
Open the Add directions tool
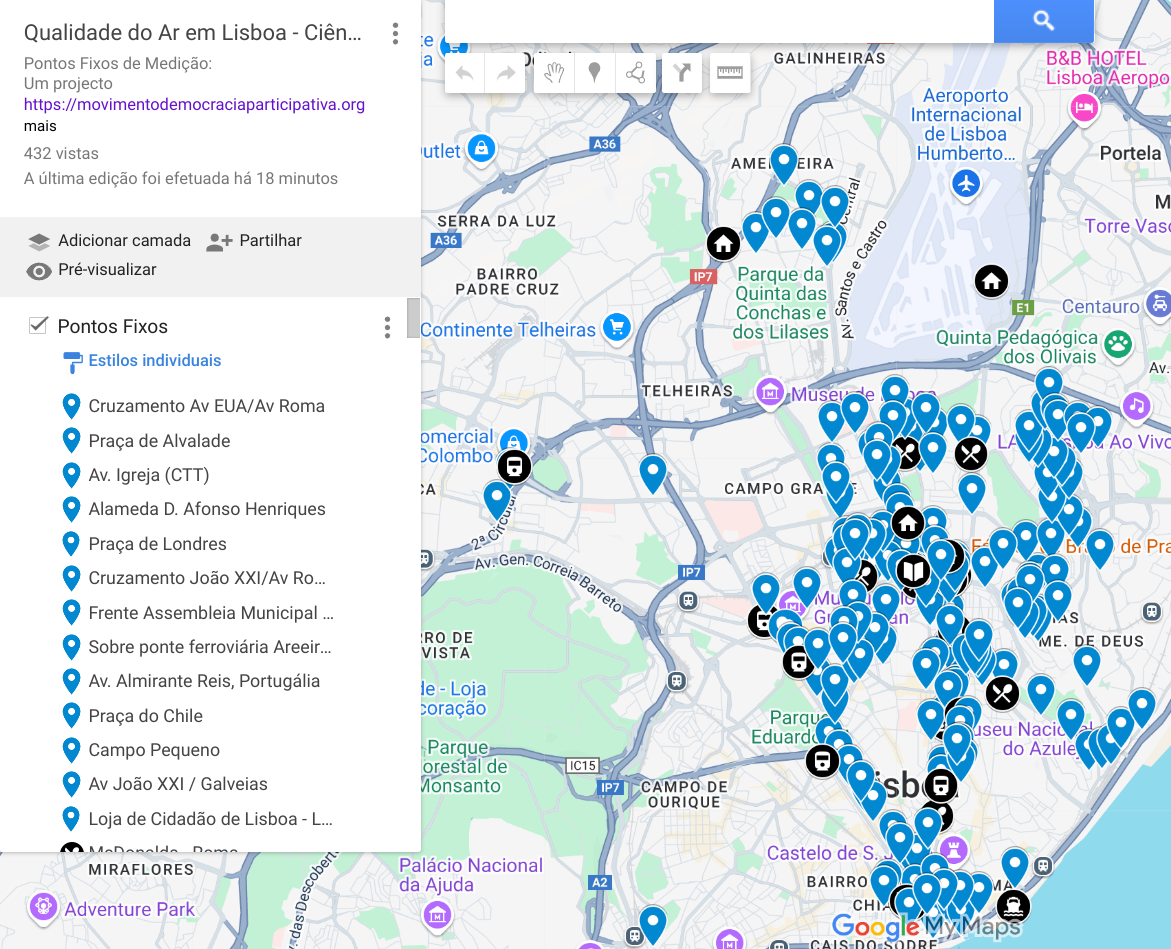[x=681, y=73]
